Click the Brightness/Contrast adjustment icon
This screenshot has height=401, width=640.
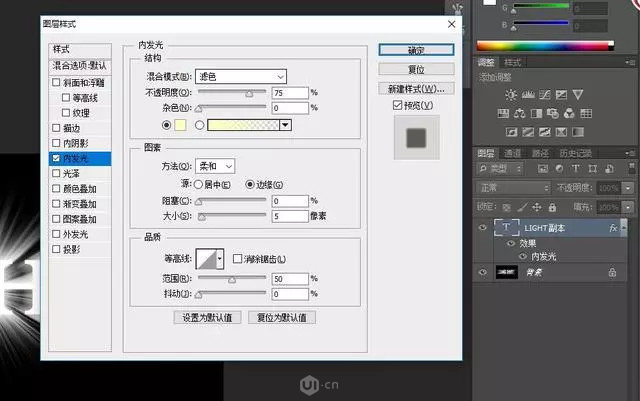click(x=511, y=95)
